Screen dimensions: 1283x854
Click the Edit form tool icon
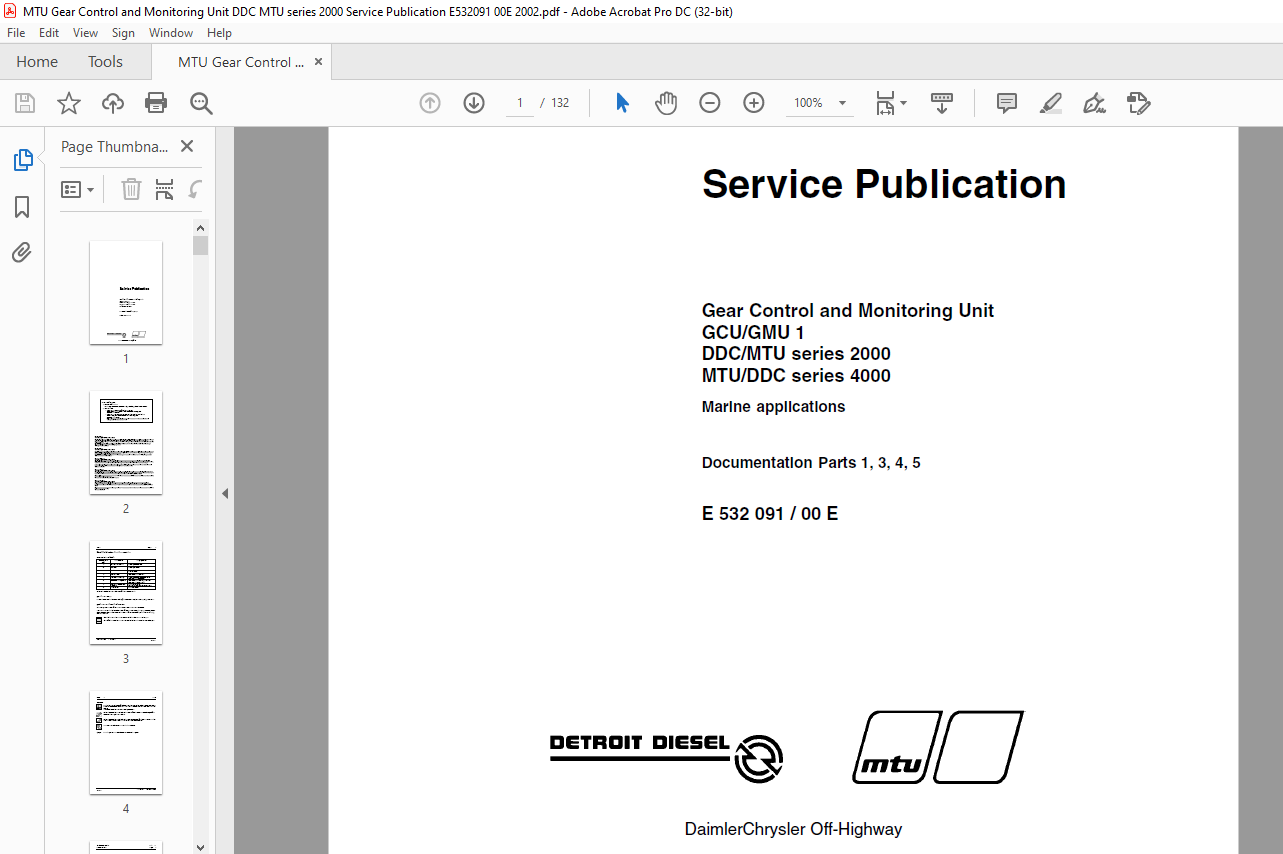point(1139,103)
